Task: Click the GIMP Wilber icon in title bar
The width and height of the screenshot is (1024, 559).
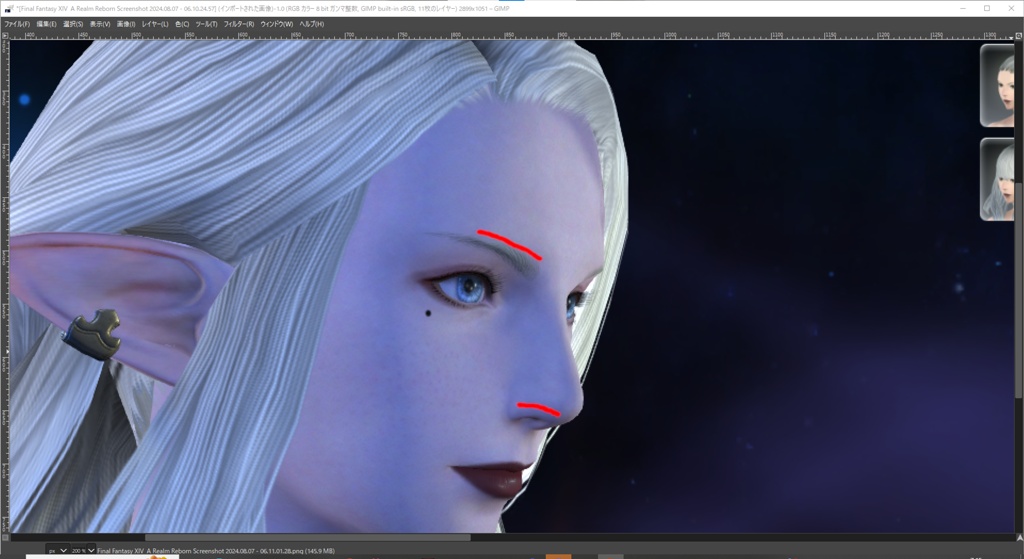Action: coord(8,8)
